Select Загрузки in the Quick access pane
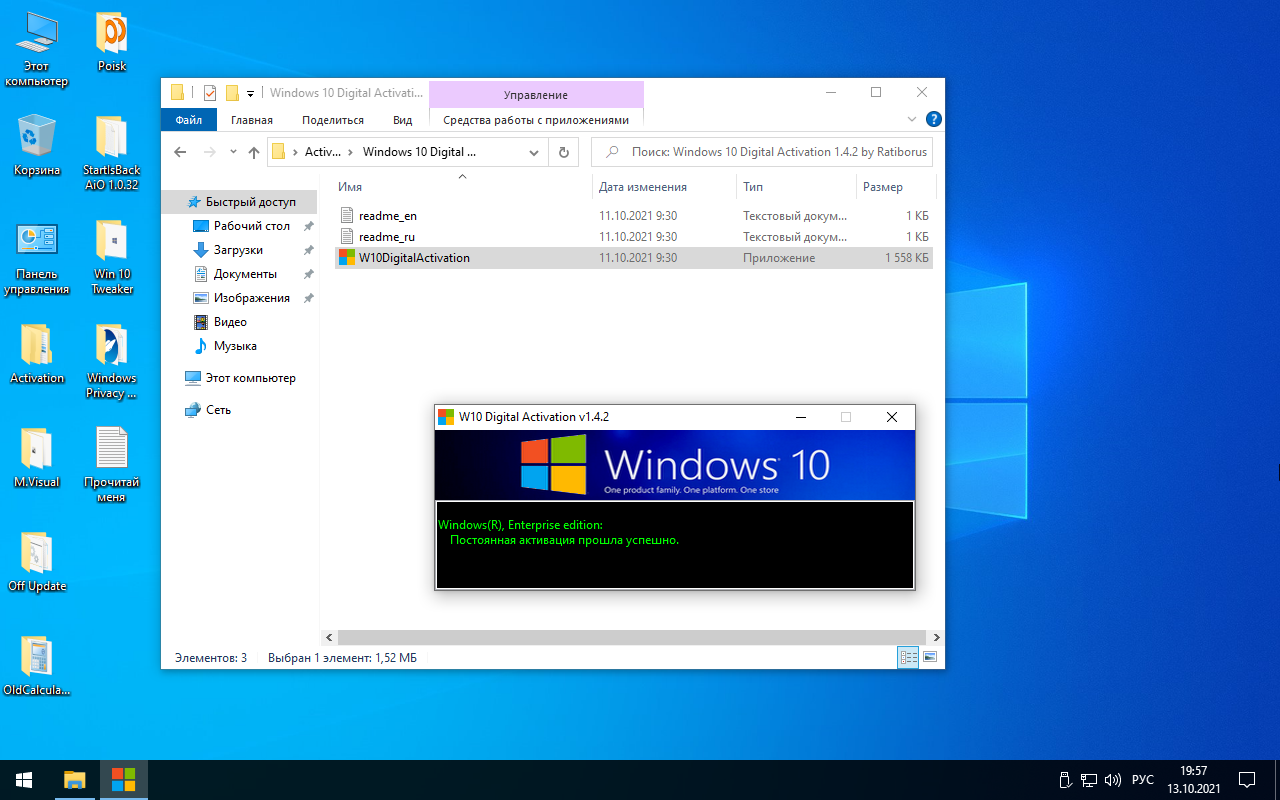 pos(238,250)
